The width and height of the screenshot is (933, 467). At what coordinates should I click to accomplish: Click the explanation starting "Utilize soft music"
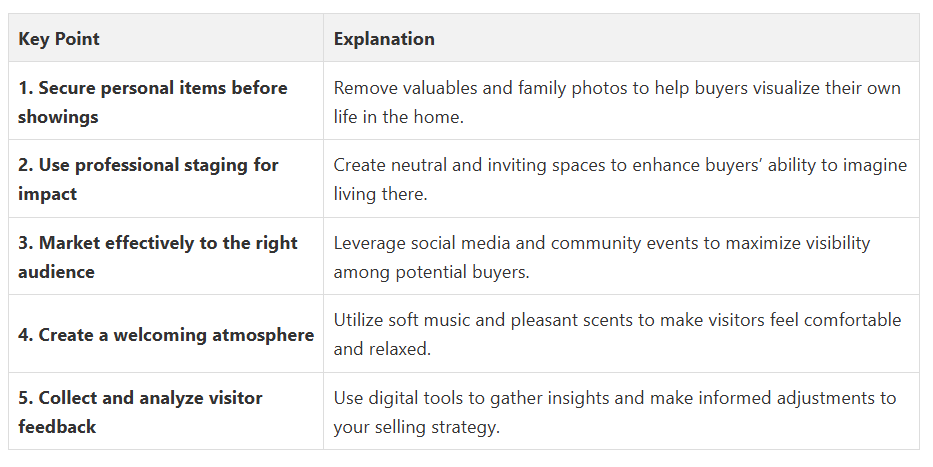617,335
